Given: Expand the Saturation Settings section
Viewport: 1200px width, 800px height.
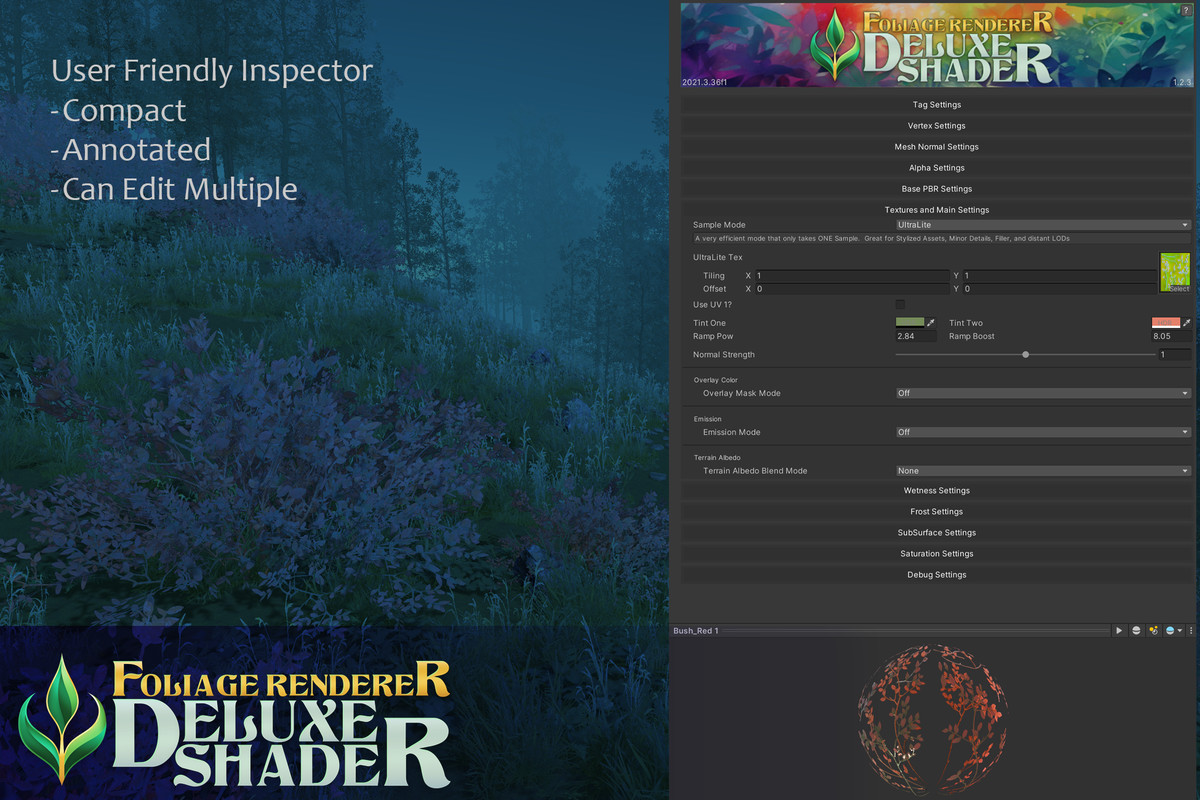Looking at the screenshot, I should pyautogui.click(x=937, y=554).
